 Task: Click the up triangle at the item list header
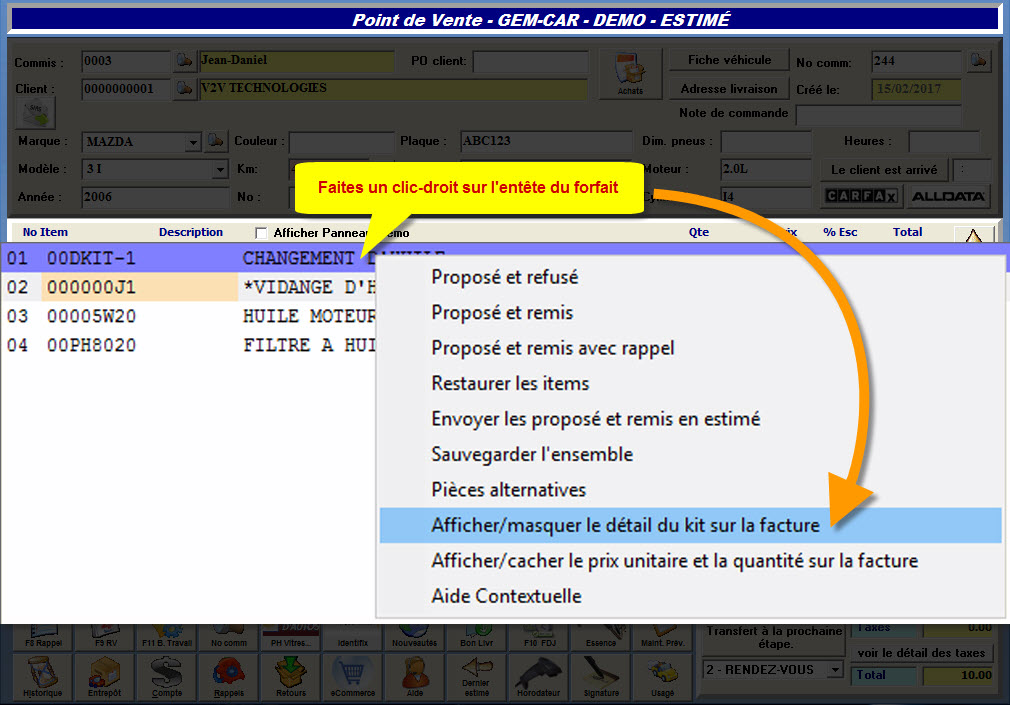tap(973, 235)
